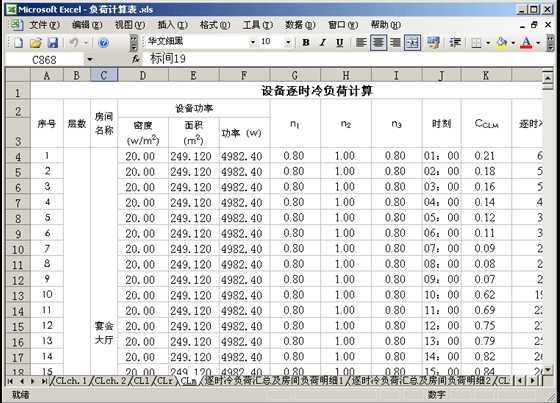
Task: Click the Name Box showing C868
Action: (x=45, y=60)
